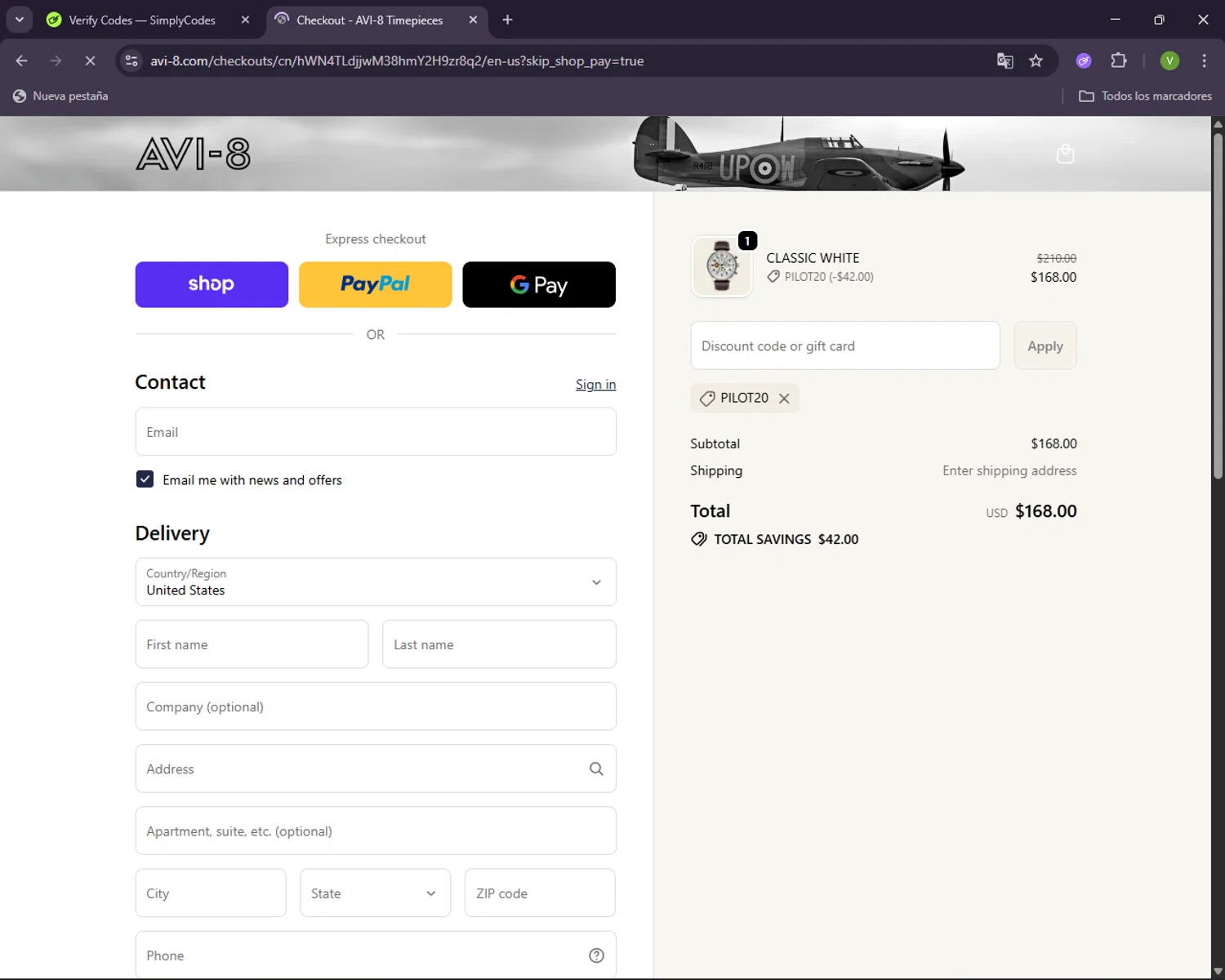The image size is (1225, 980).
Task: Go forward in browser history
Action: click(x=56, y=60)
